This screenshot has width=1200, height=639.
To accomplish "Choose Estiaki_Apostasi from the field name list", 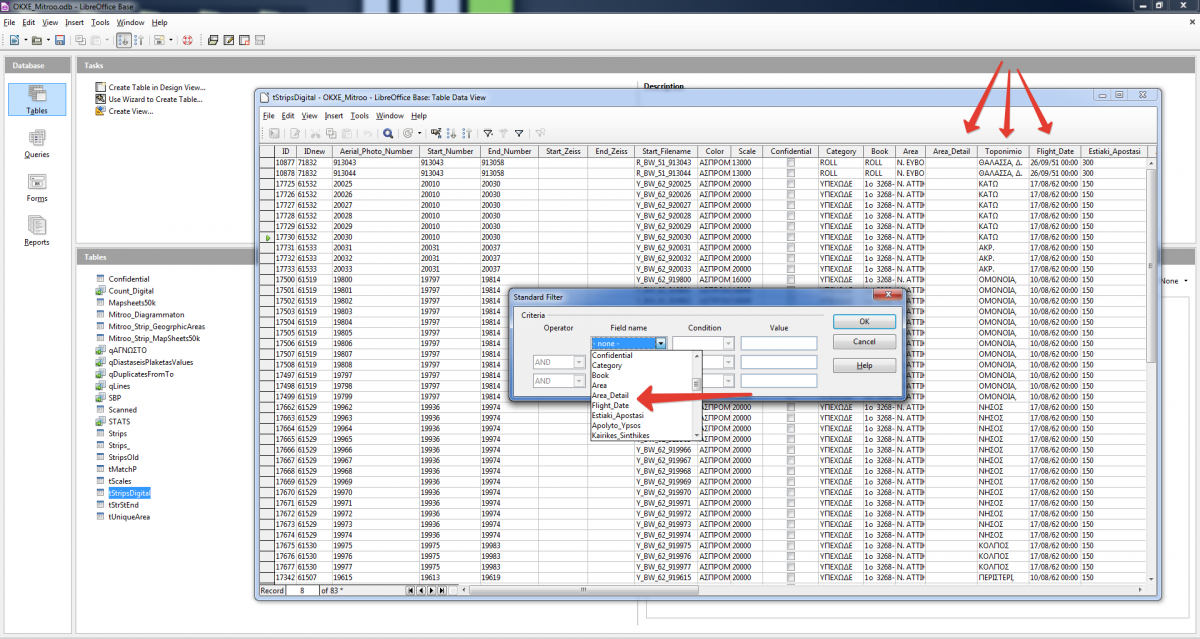I will 619,415.
